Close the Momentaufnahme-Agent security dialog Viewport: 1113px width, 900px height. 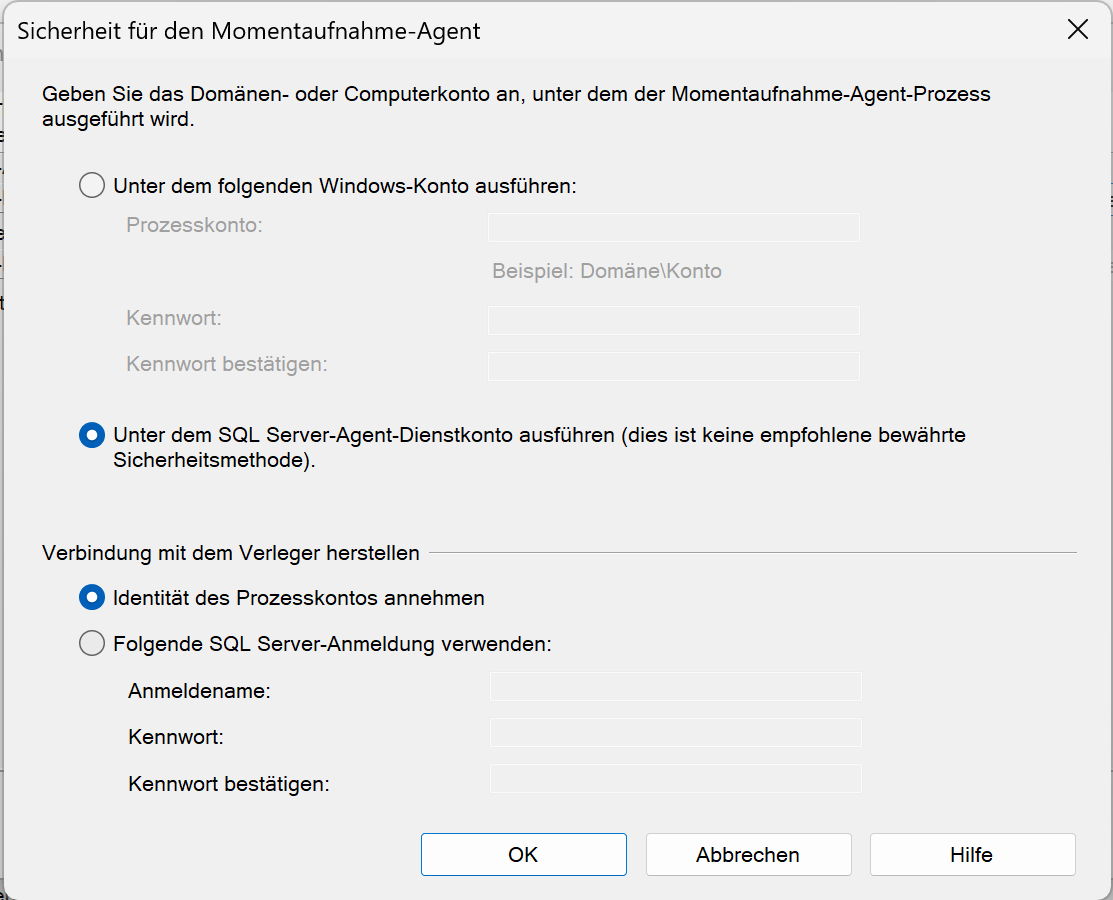pyautogui.click(x=1078, y=29)
